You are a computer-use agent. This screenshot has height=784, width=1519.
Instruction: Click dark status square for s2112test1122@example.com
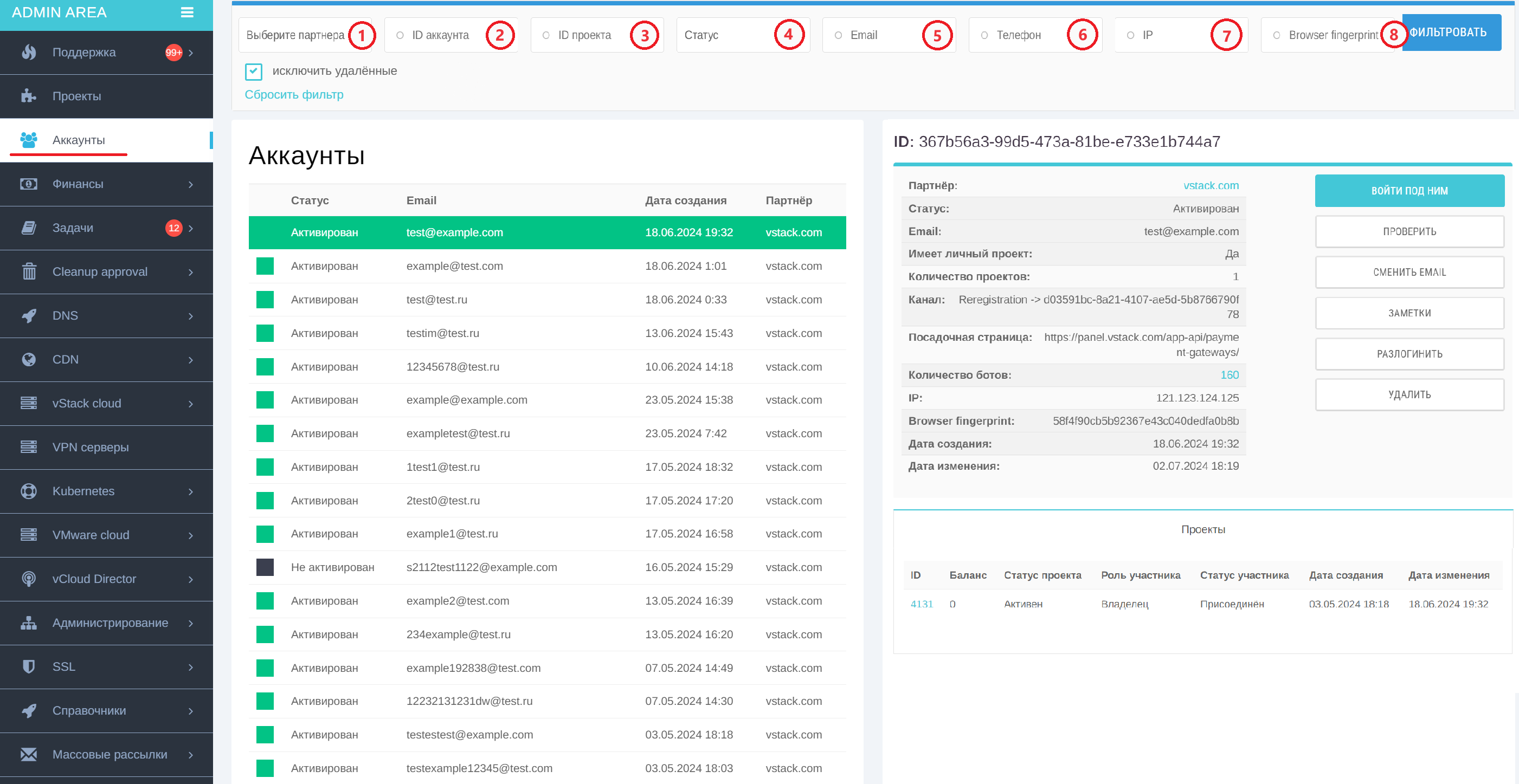[x=265, y=567]
